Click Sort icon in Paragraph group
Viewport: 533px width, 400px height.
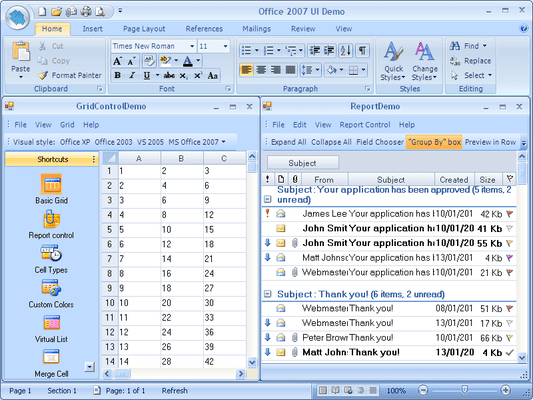345,51
